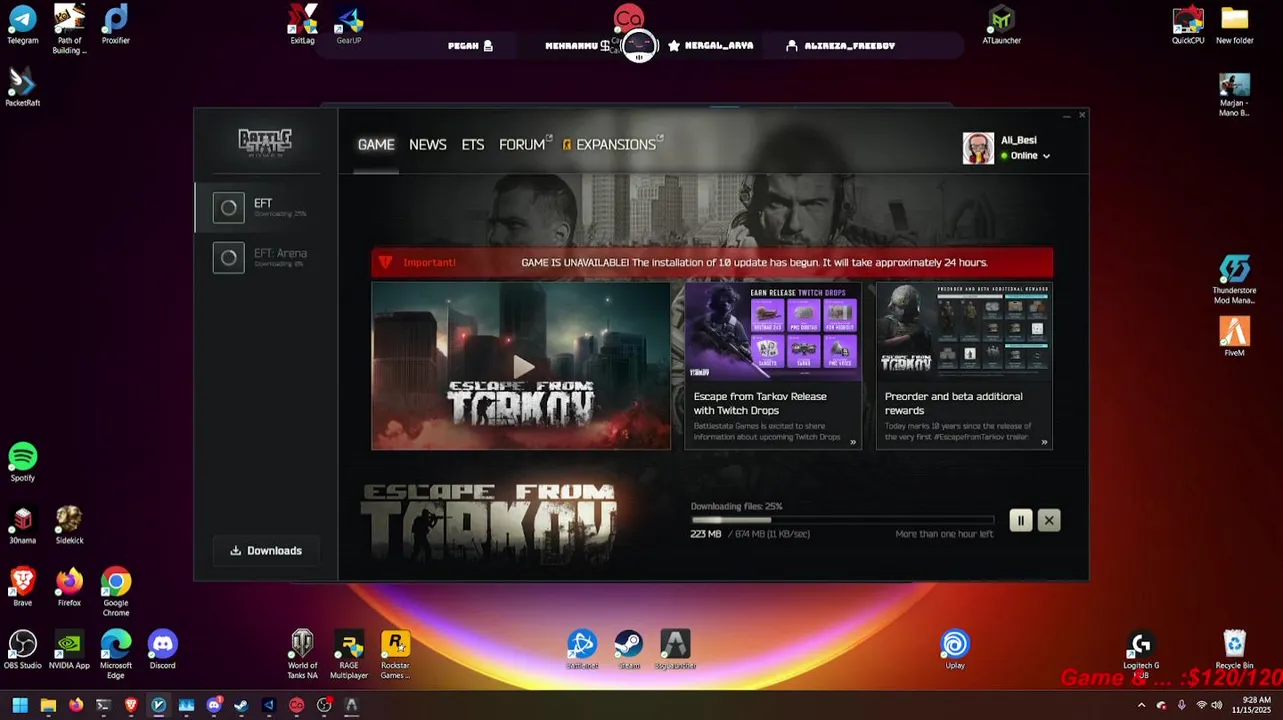The width and height of the screenshot is (1283, 720).
Task: Open QuickCPU desktop shortcut
Action: coord(1188,25)
